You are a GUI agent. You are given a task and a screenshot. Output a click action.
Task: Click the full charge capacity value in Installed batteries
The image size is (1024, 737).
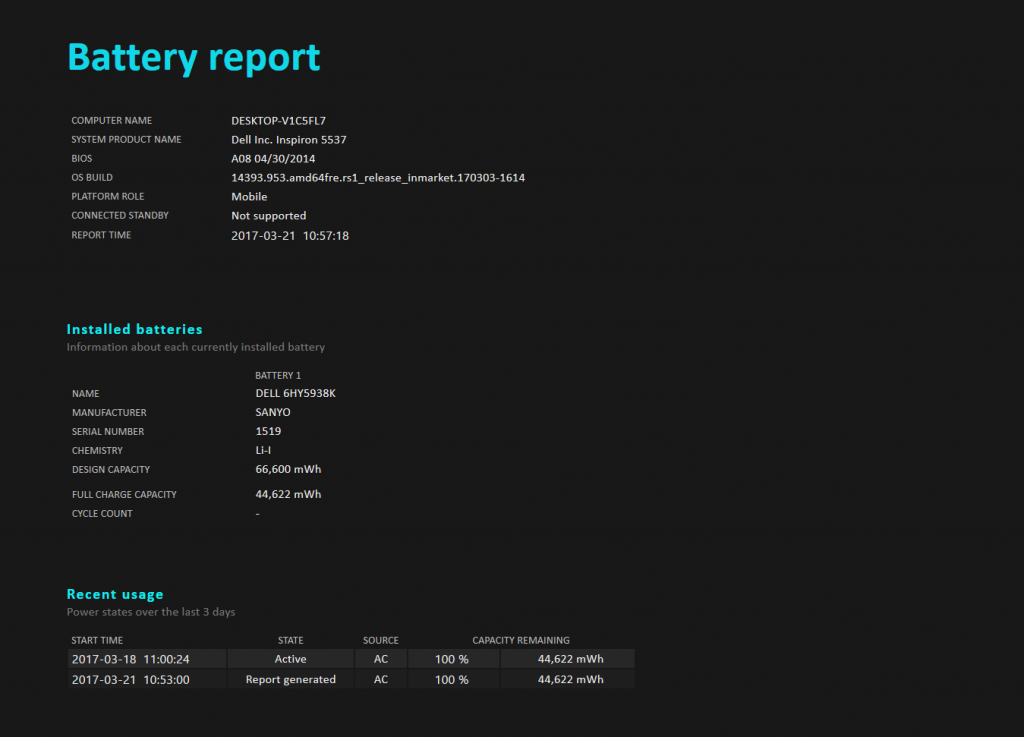(x=288, y=495)
